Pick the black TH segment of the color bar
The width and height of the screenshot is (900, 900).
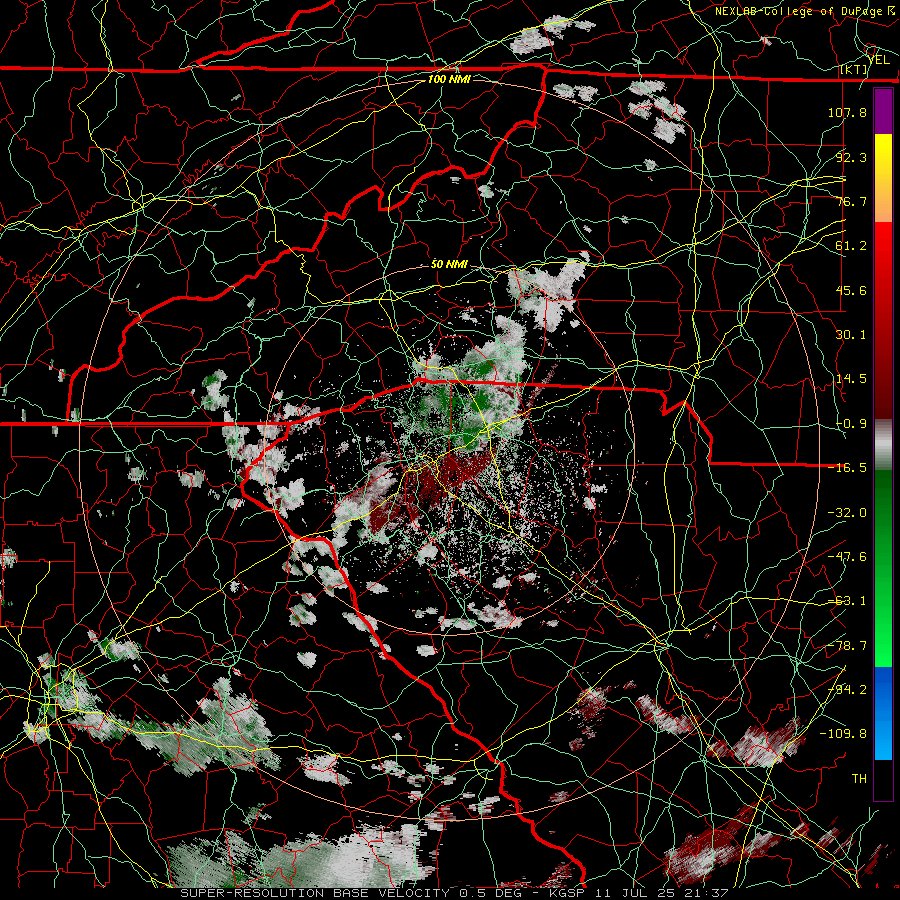883,779
